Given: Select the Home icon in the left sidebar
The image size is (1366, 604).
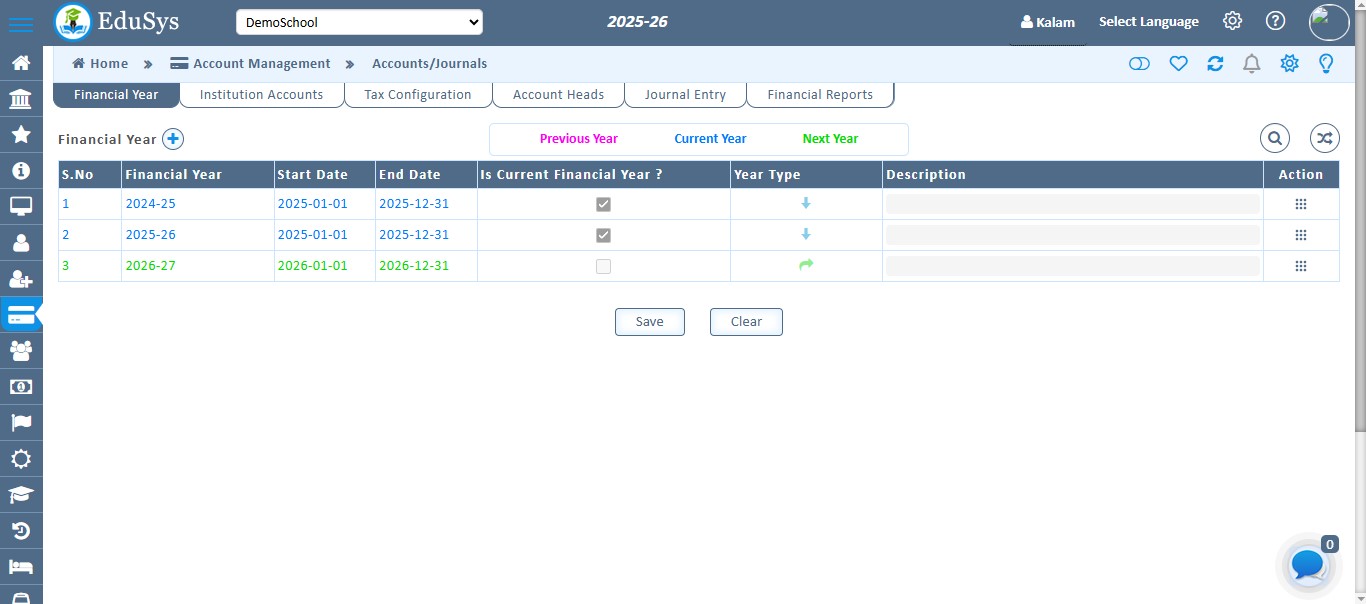Looking at the screenshot, I should tap(21, 62).
